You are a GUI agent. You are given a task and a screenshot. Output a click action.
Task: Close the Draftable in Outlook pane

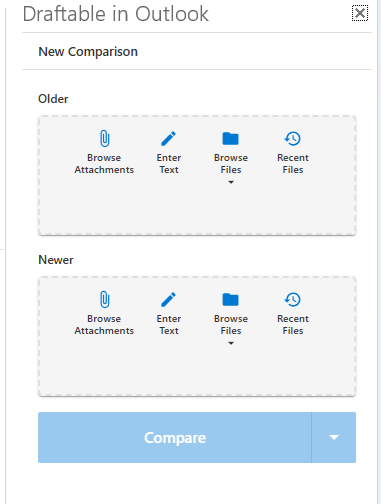360,13
